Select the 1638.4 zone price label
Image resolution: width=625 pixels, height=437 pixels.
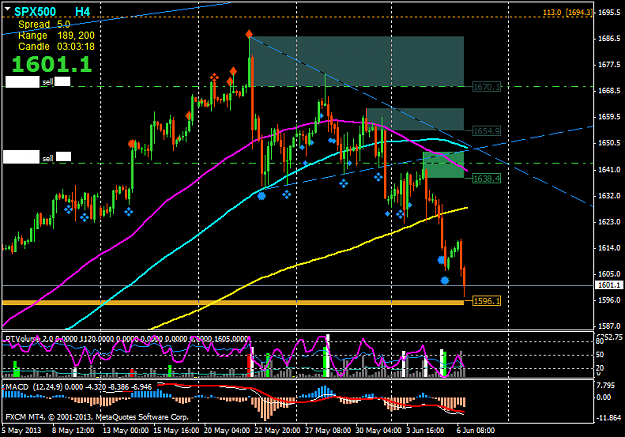486,178
